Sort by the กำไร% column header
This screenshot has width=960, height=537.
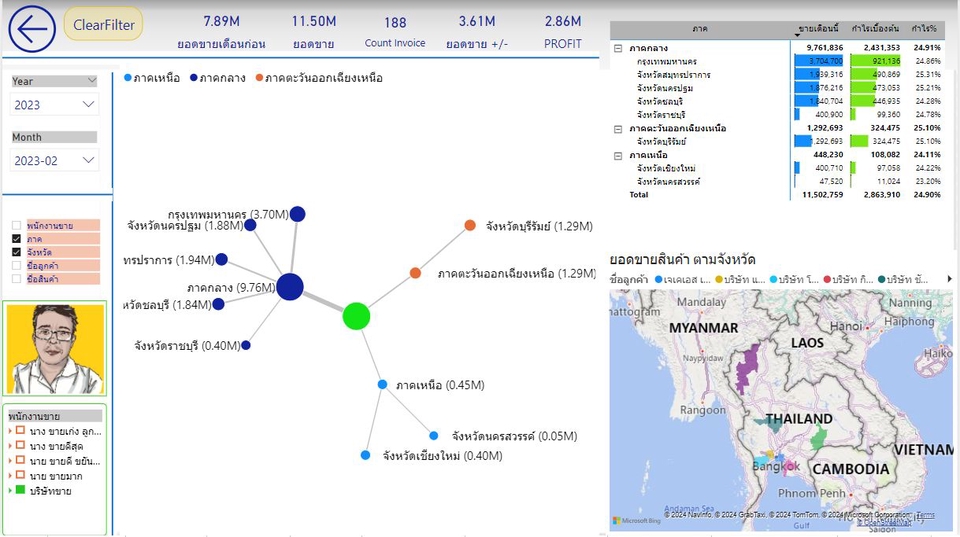(x=924, y=28)
